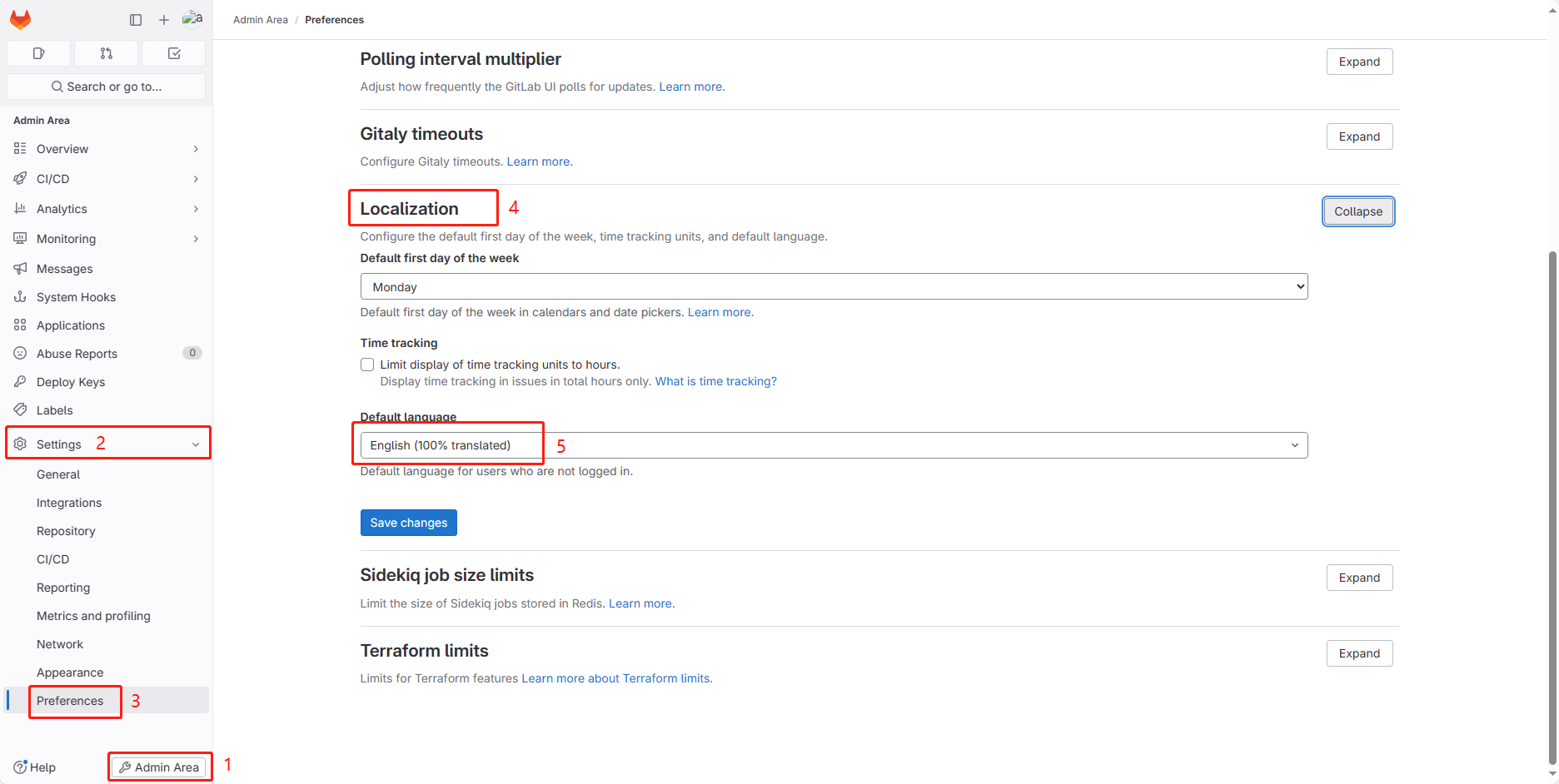The width and height of the screenshot is (1559, 784).
Task: Open the Default language dropdown
Action: (834, 445)
